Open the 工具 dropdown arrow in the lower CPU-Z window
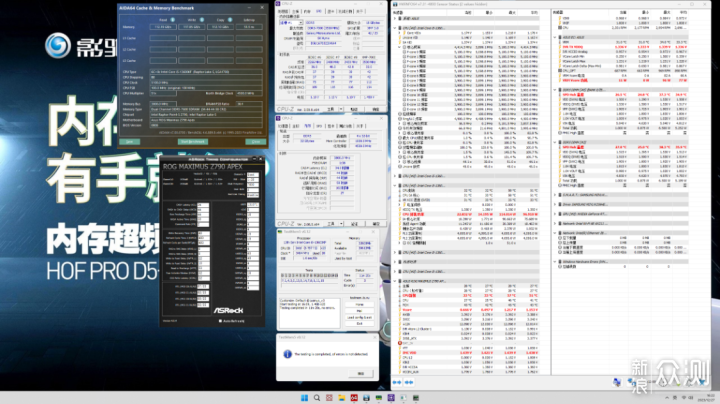The image size is (720, 404). [341, 224]
